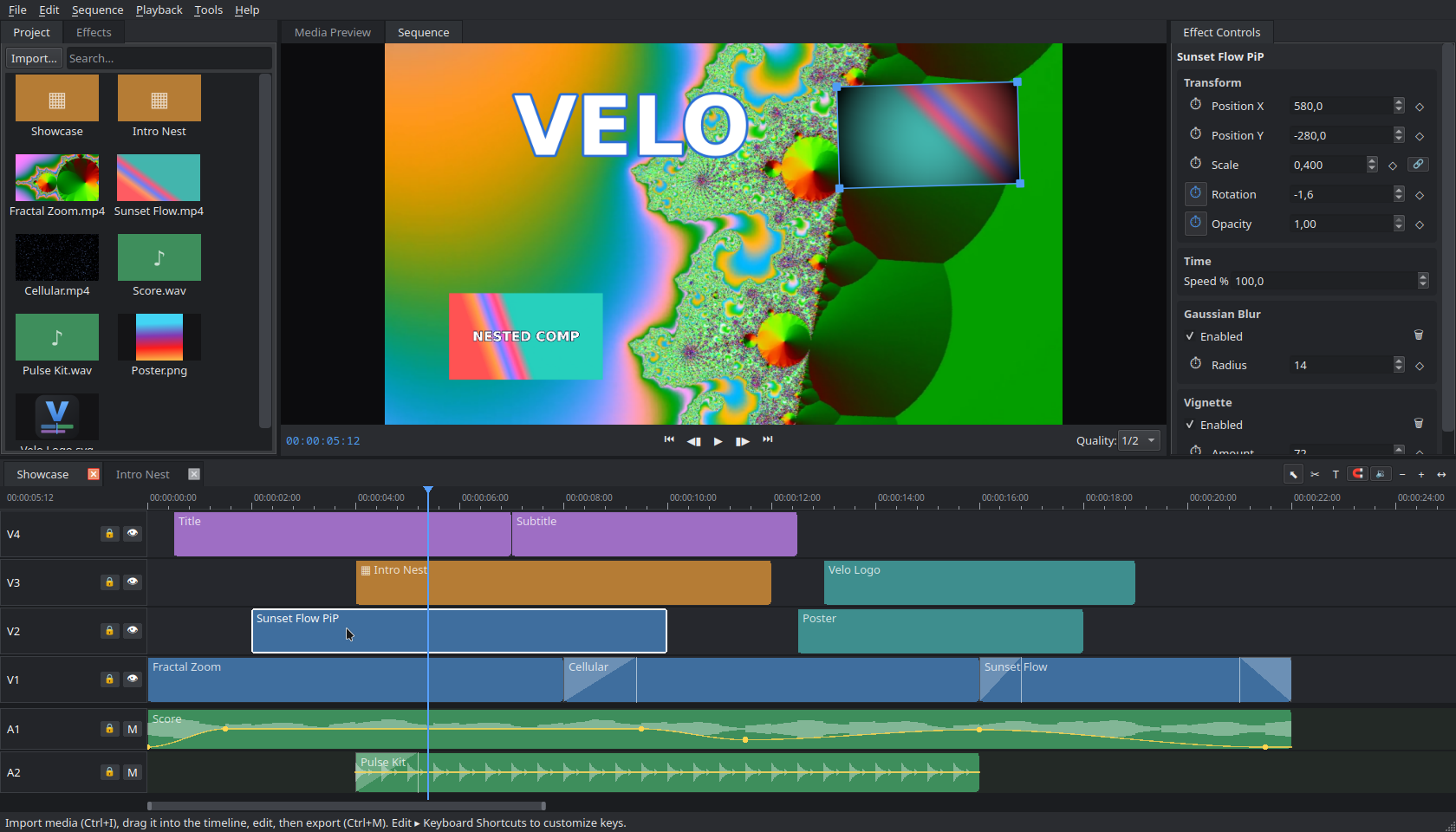This screenshot has height=832, width=1456.
Task: Mute audio track A1
Action: click(133, 729)
